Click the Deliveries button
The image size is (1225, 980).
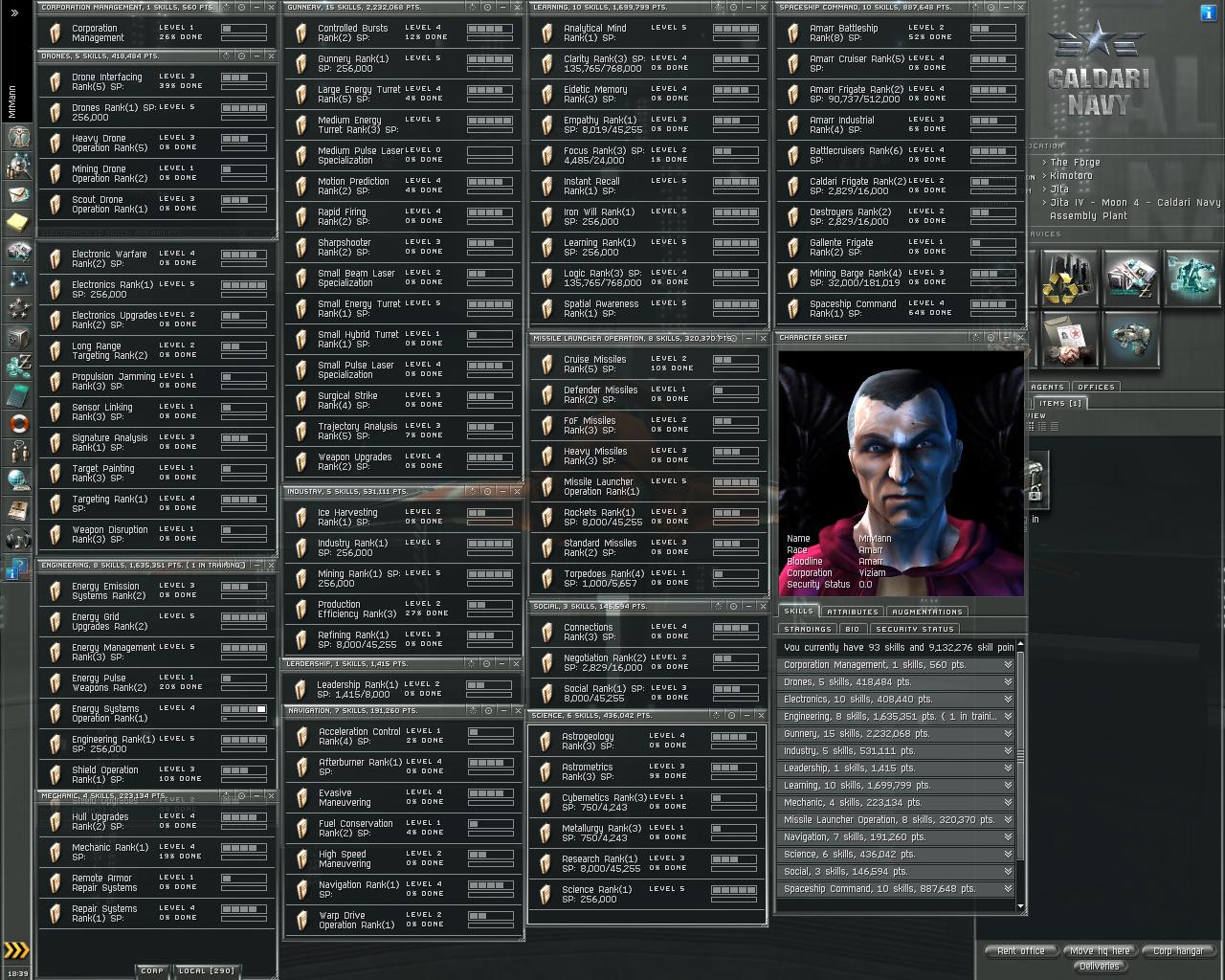(x=1099, y=966)
